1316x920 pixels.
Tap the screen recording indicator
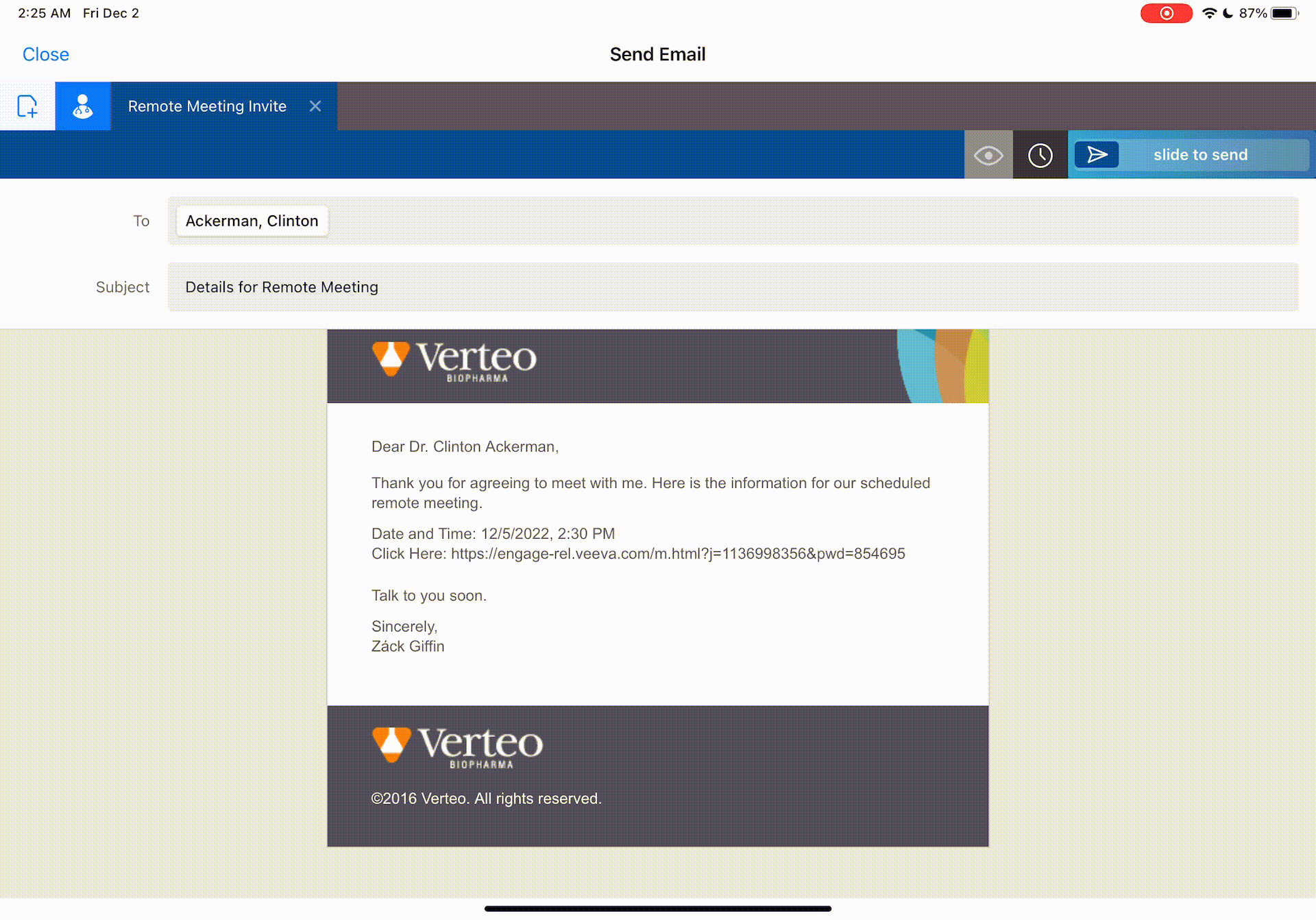coord(1166,13)
